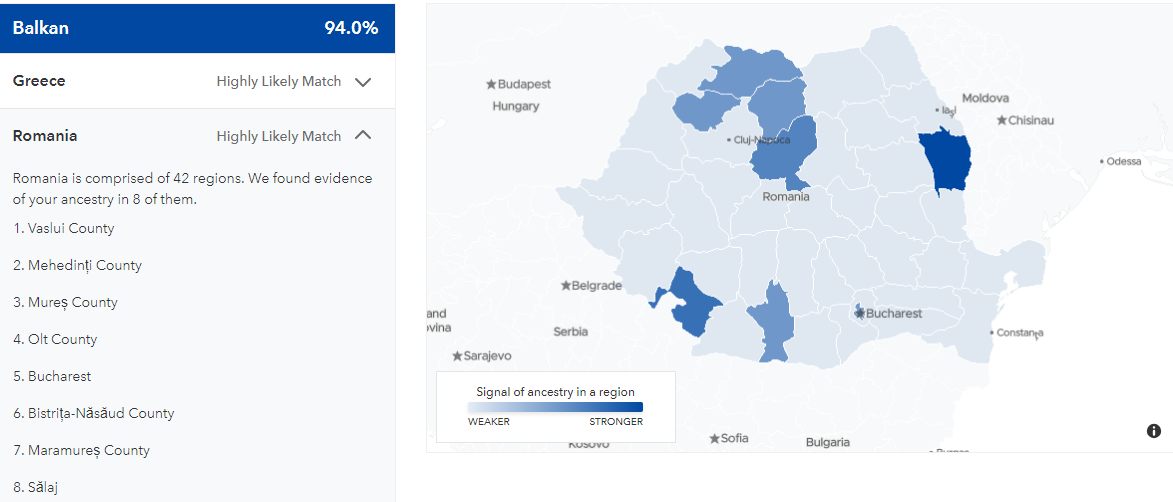Click the ancestry signal gradient bar
1173x502 pixels.
coord(555,407)
